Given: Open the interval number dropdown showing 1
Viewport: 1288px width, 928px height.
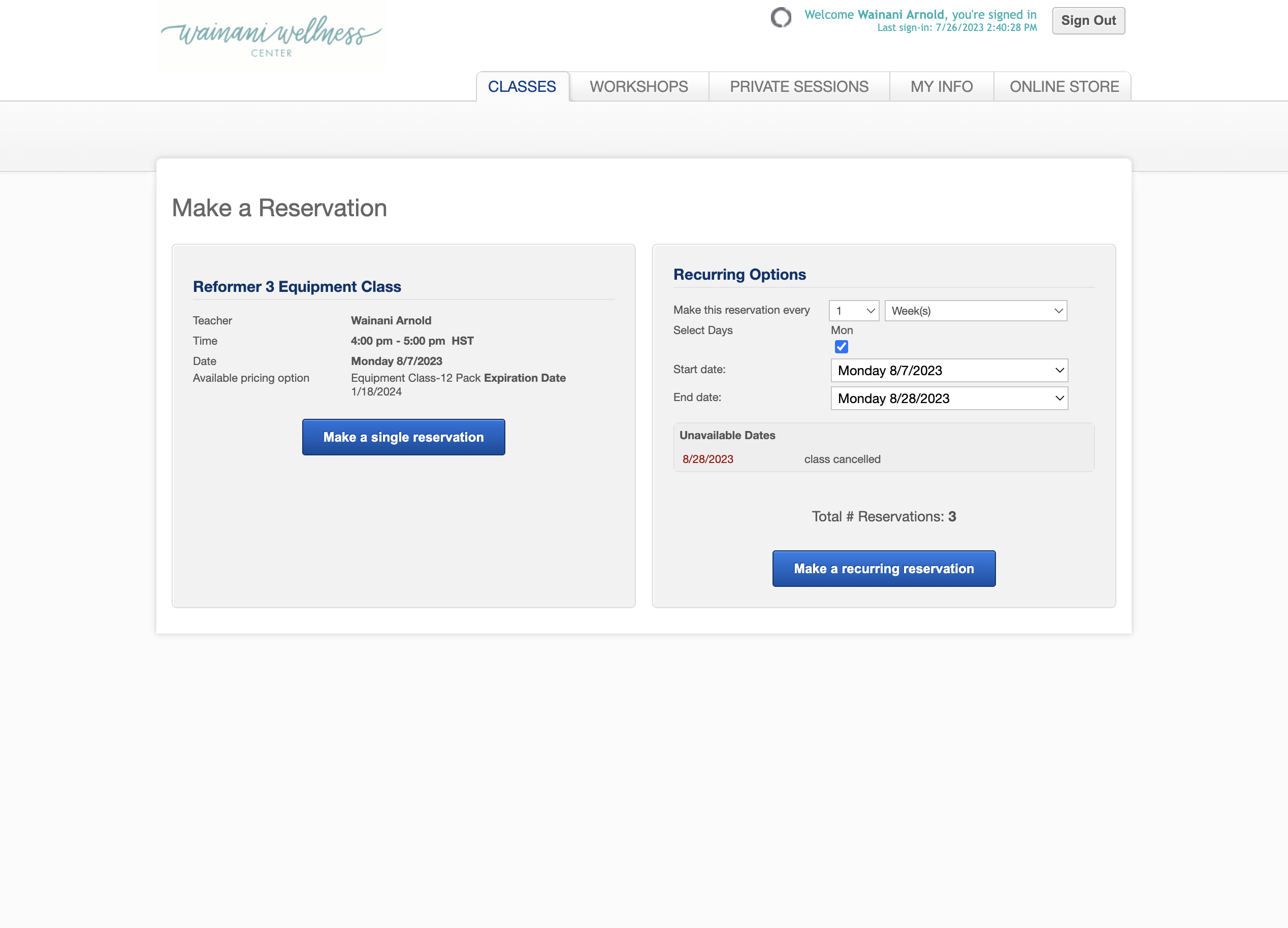Looking at the screenshot, I should tap(854, 311).
